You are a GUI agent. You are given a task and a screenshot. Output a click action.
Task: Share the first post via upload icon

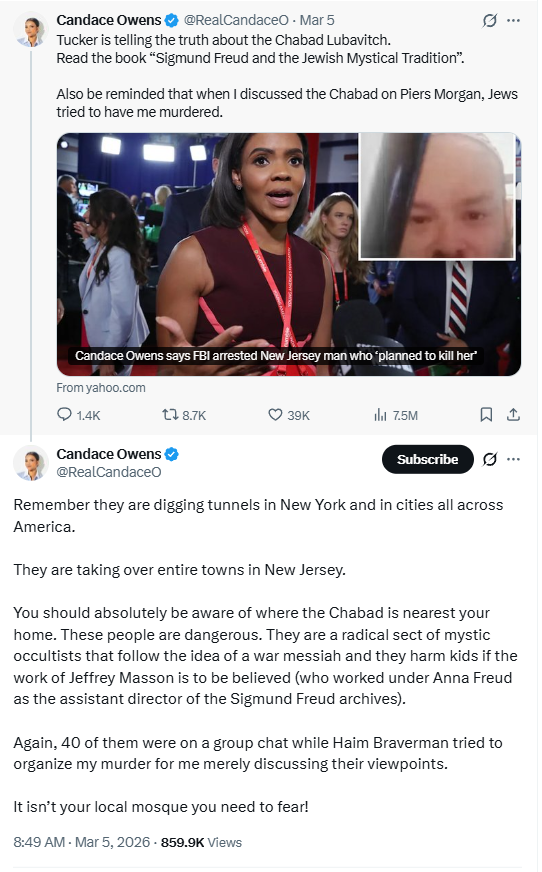pos(514,414)
